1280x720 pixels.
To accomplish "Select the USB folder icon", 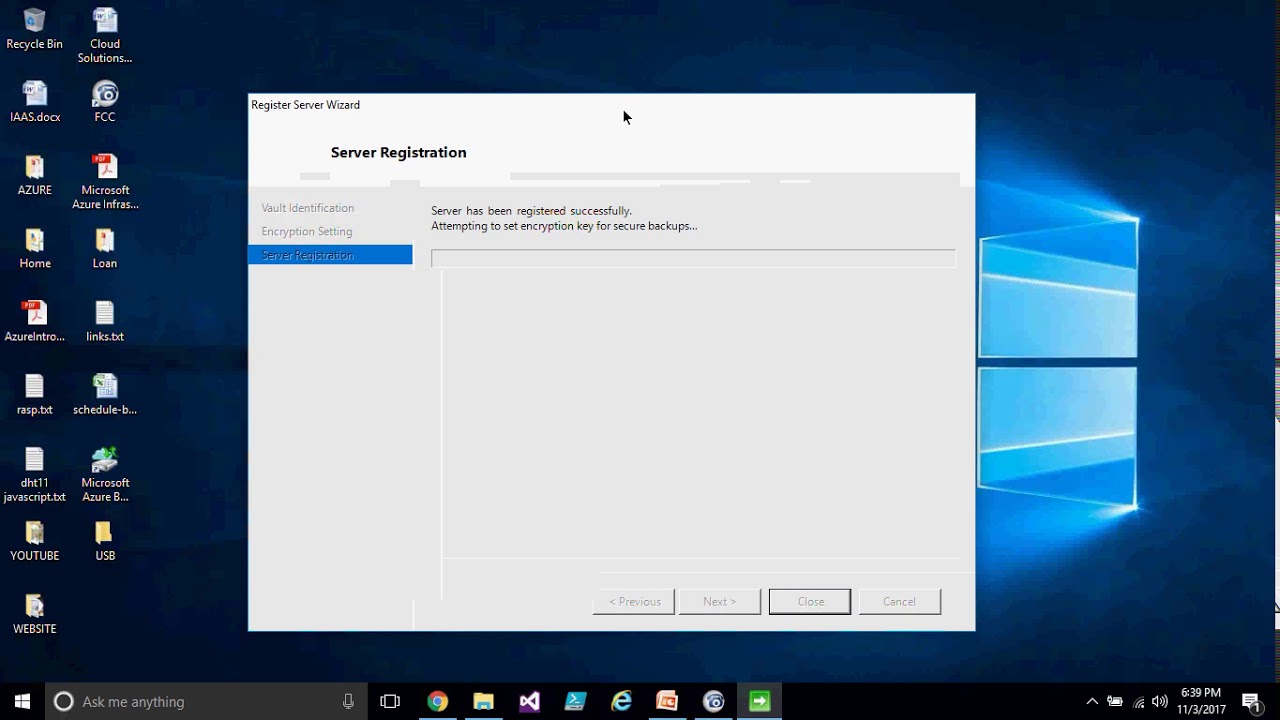I will pyautogui.click(x=105, y=540).
